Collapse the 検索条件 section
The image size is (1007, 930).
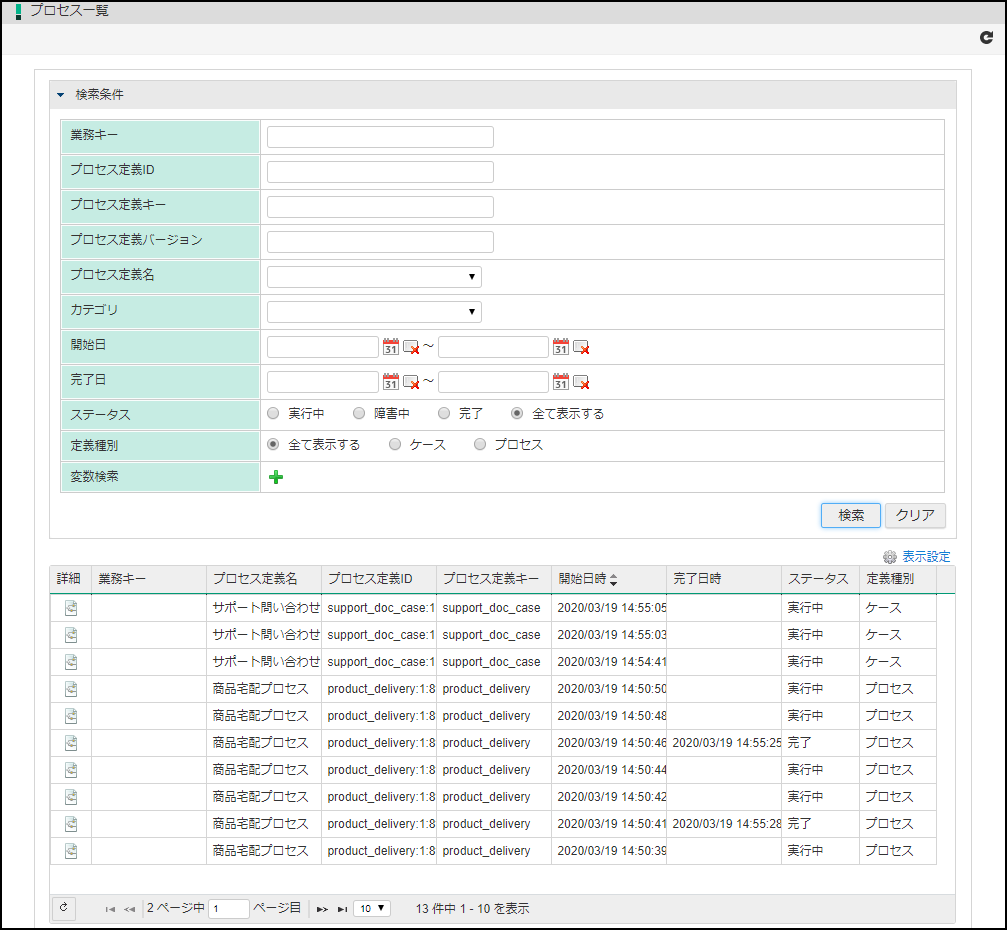tap(60, 94)
